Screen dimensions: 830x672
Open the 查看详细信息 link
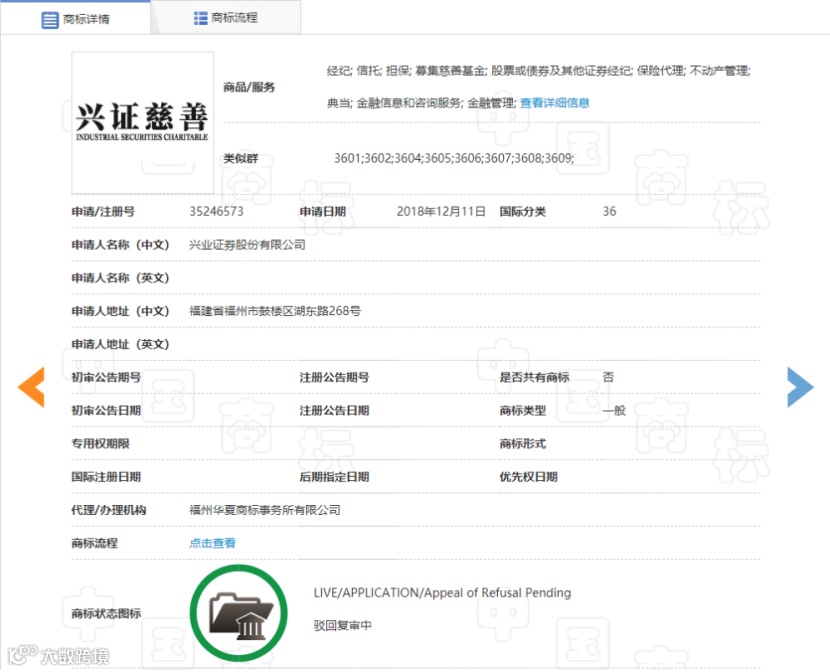(555, 103)
